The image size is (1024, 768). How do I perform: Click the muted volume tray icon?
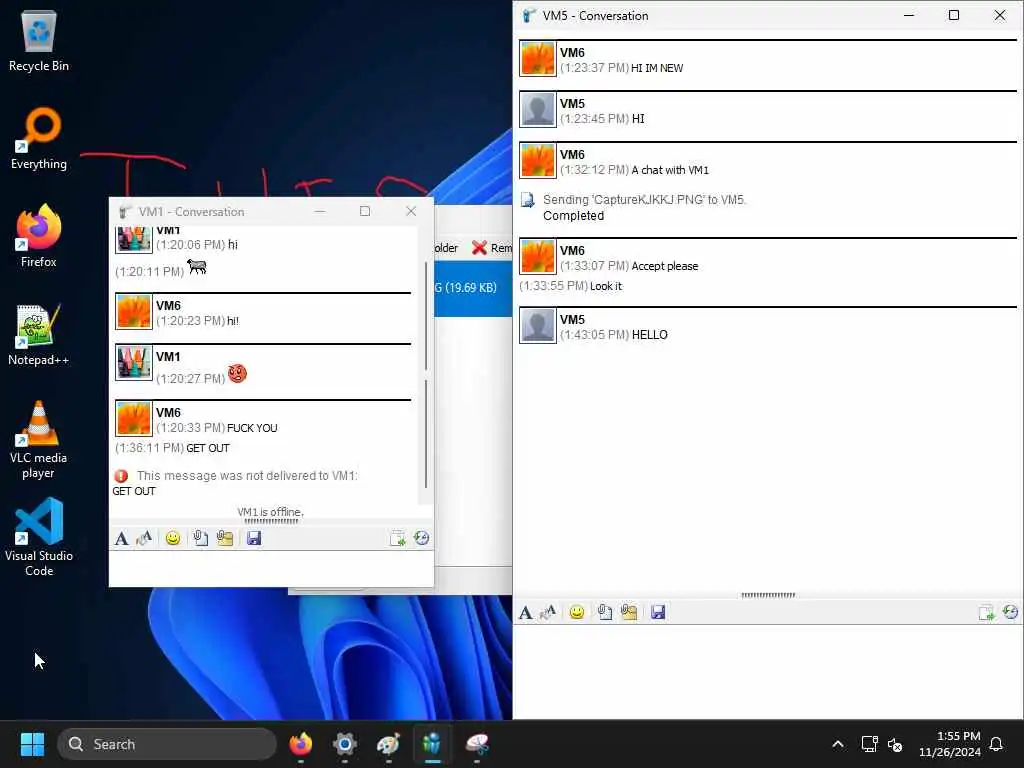coord(895,744)
